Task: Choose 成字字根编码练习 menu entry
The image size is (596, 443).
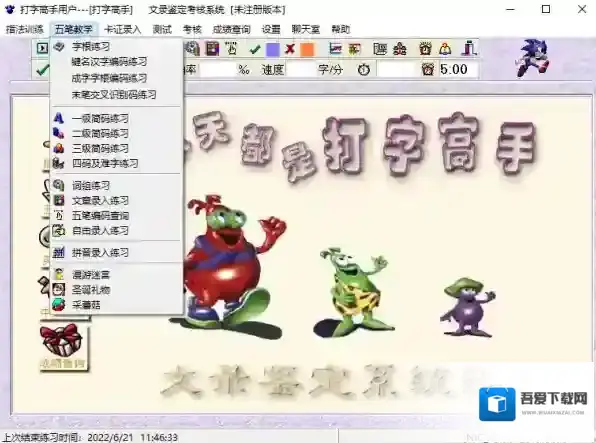Action: tap(116, 78)
